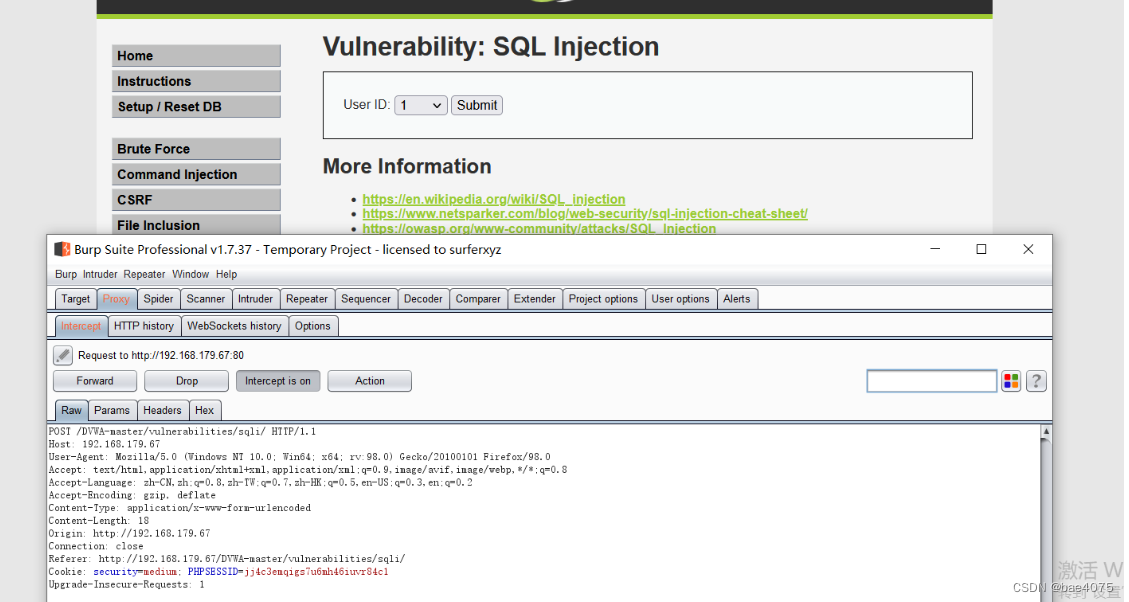
Task: Open the Help menu
Action: (x=226, y=274)
